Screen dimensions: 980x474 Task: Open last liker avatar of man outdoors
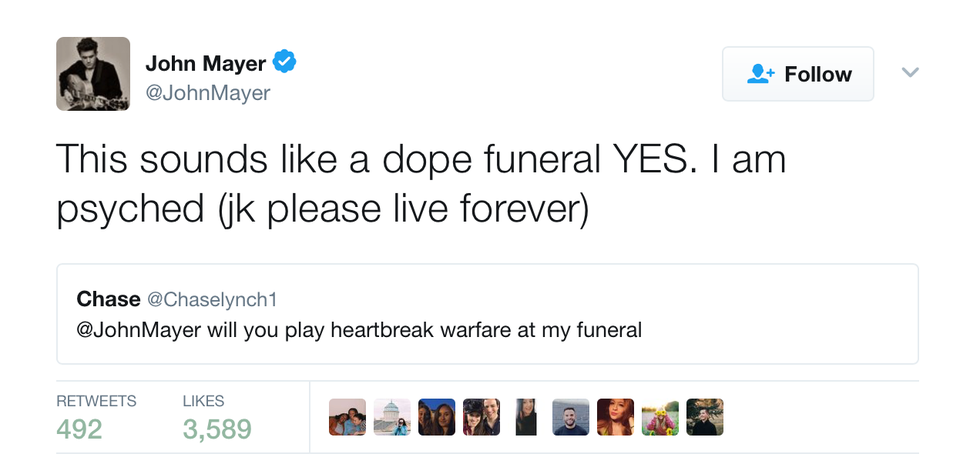[705, 417]
